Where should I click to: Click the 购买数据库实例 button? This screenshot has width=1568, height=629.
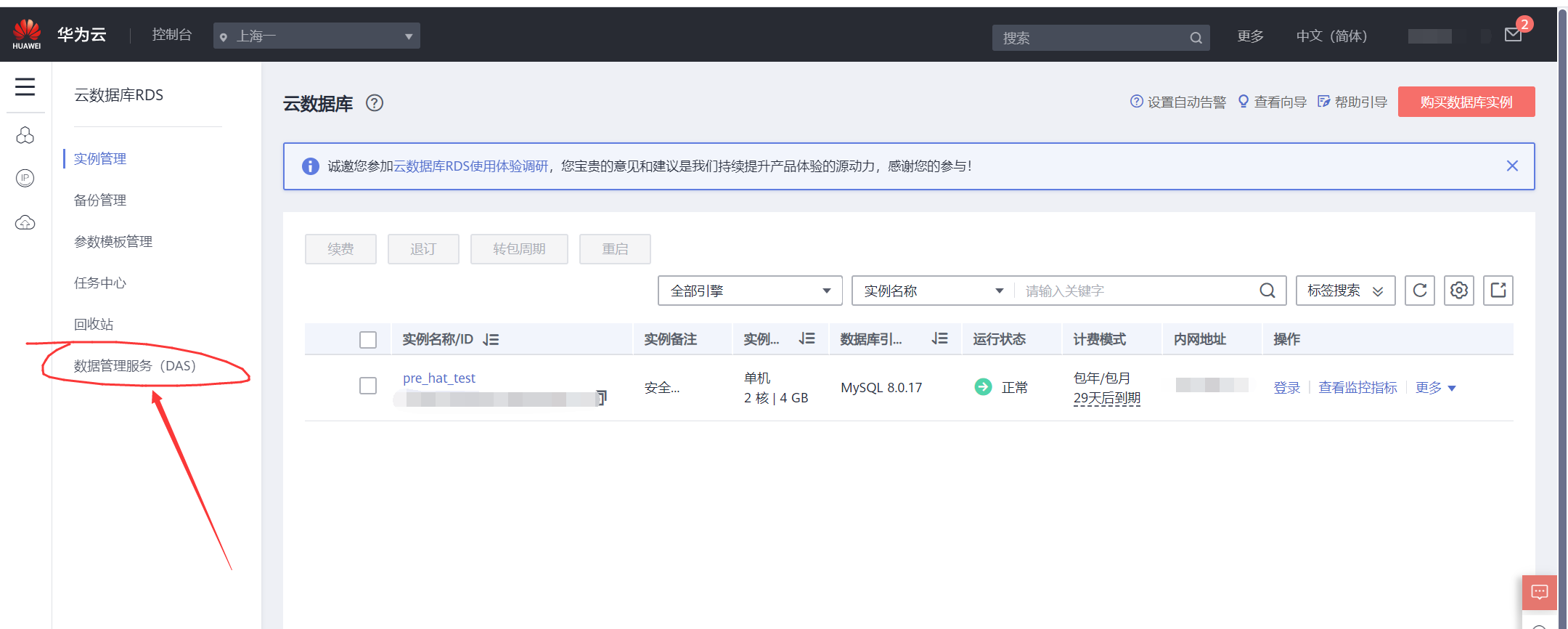click(x=1466, y=102)
